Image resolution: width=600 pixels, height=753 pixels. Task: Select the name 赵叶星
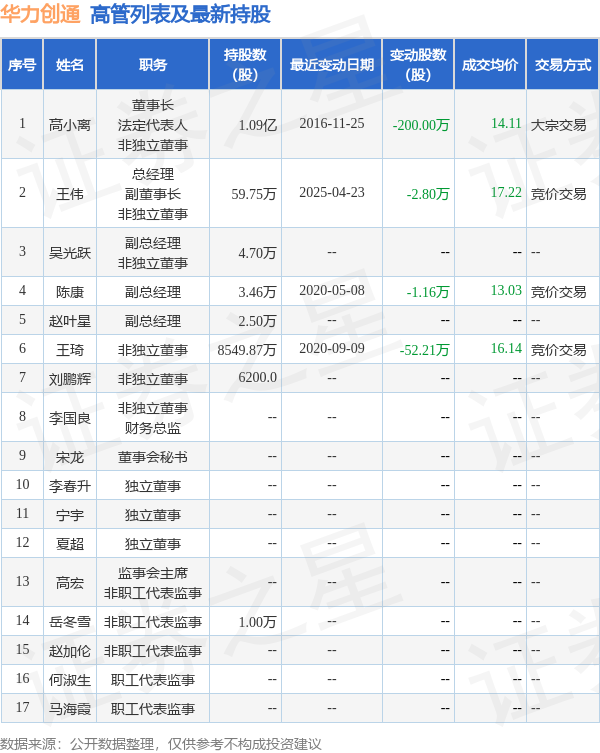(x=70, y=320)
